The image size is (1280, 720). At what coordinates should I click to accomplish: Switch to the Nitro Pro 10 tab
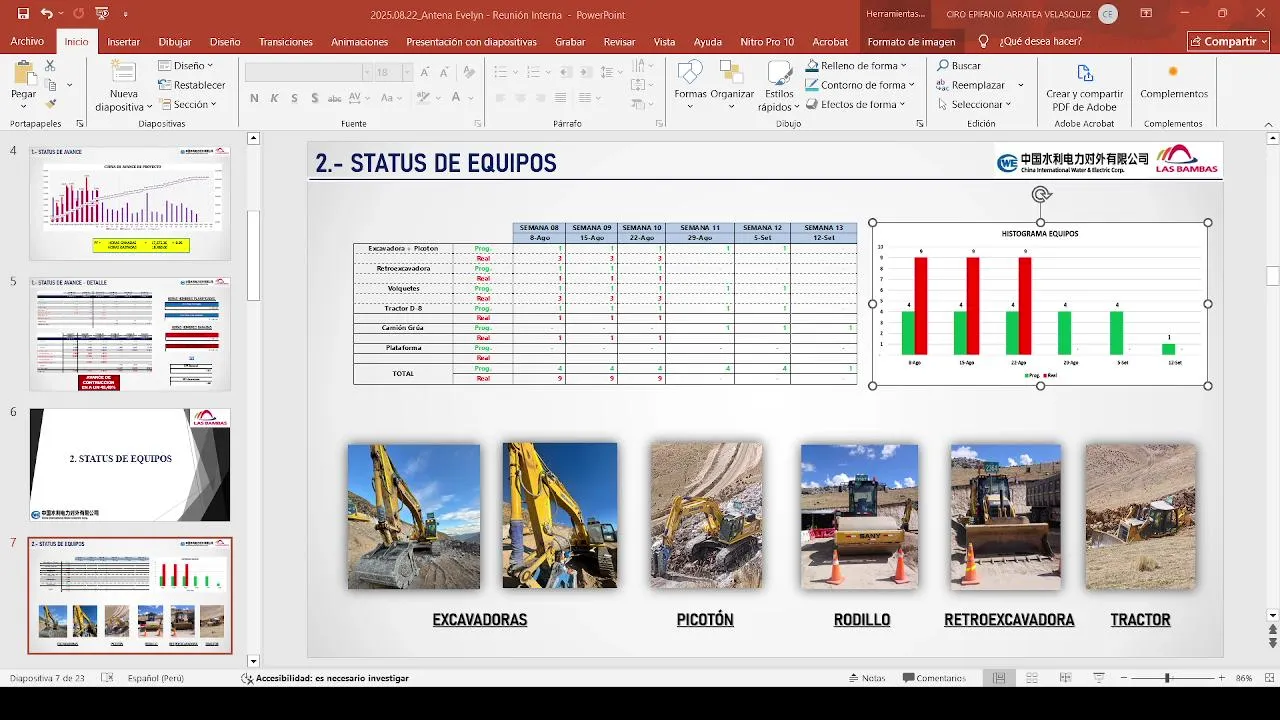click(x=767, y=42)
